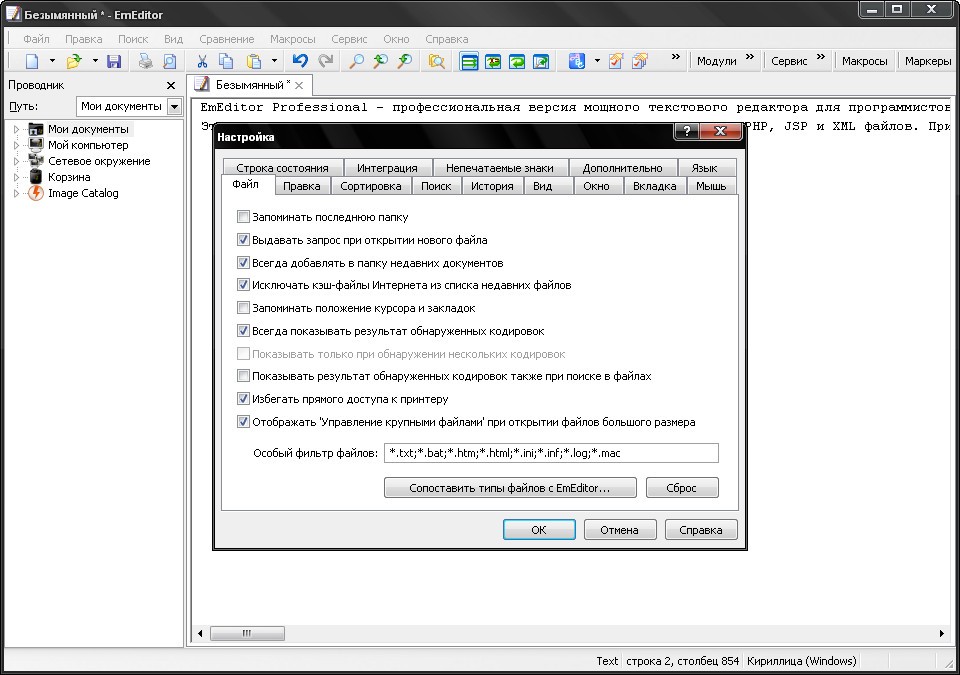Click the Find Previous magnifier icon

point(380,61)
